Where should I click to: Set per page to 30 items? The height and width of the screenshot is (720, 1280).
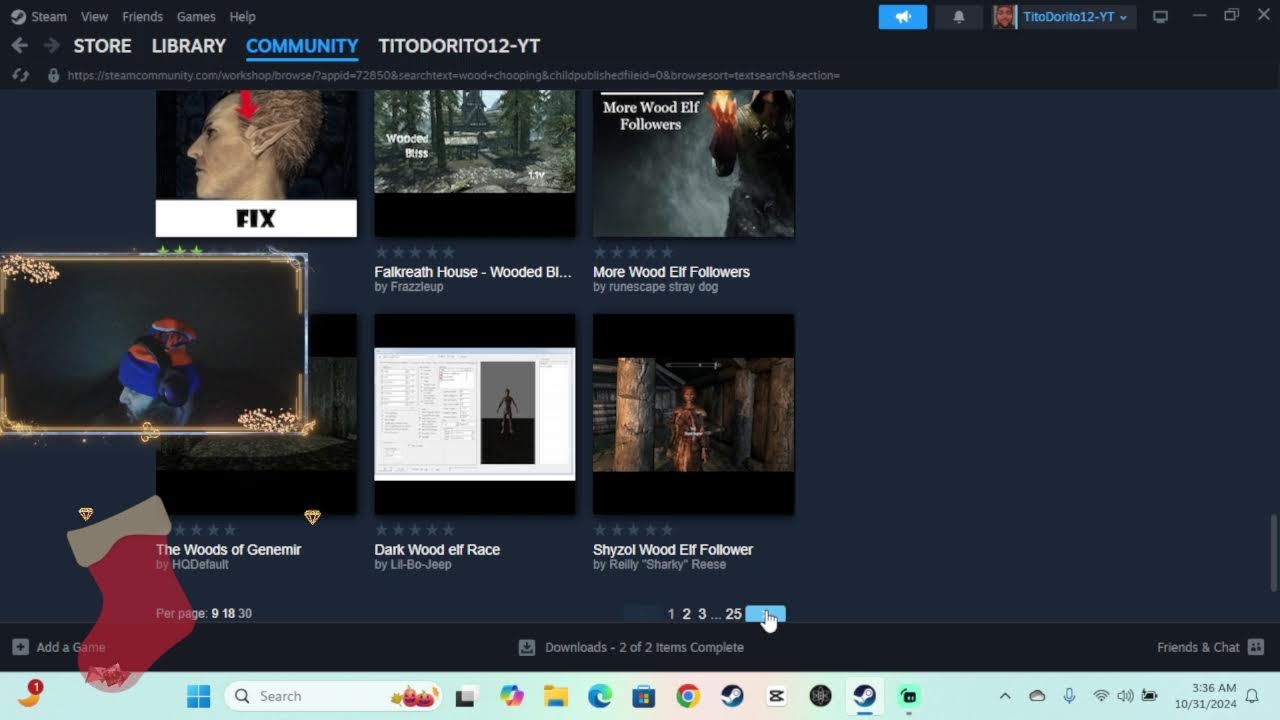[245, 614]
